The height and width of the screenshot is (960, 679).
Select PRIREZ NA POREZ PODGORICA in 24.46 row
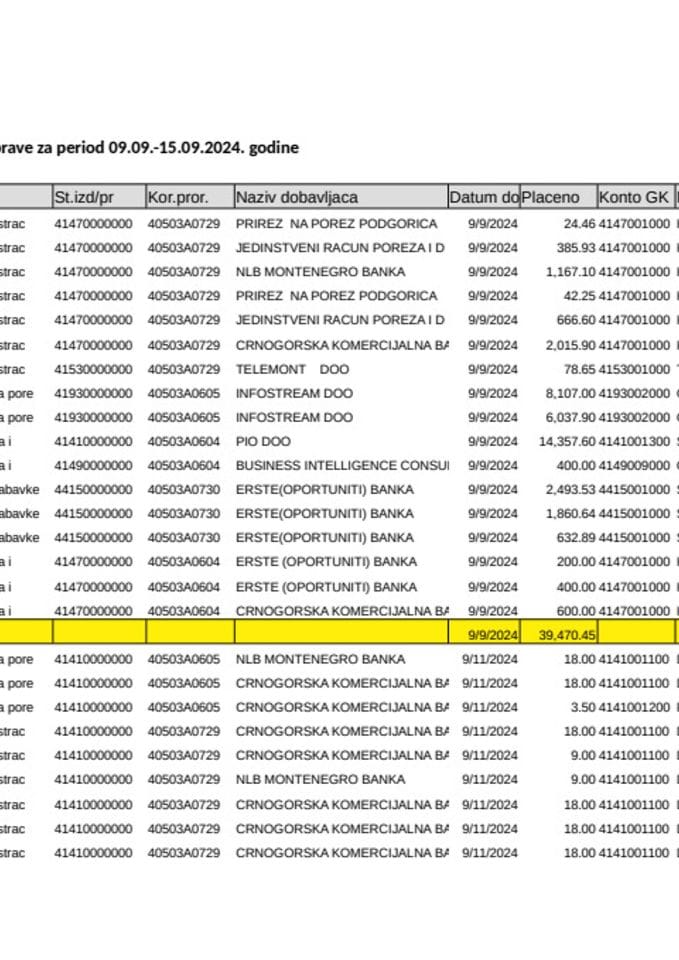[336, 224]
